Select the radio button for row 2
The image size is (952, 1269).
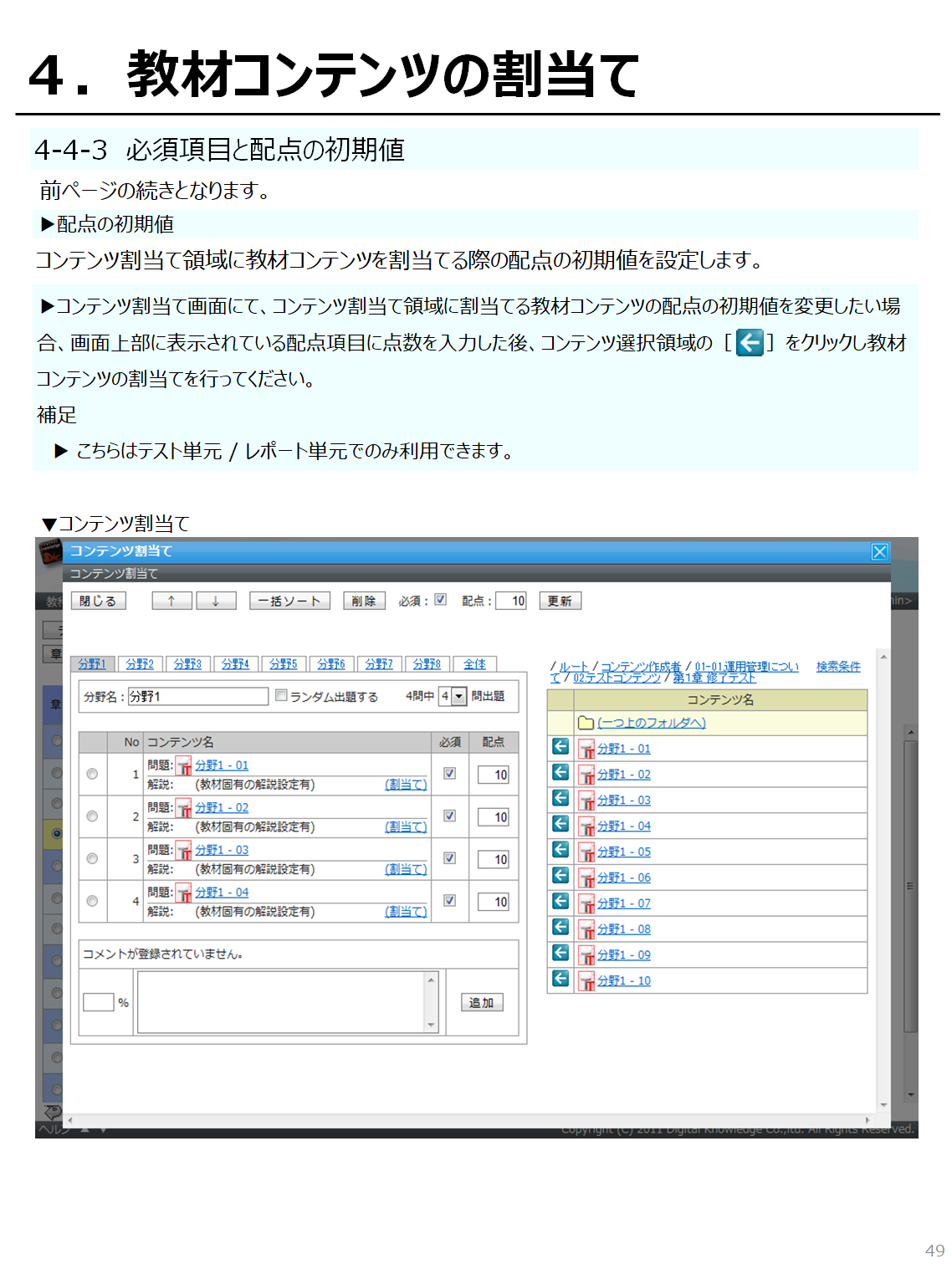pyautogui.click(x=92, y=816)
